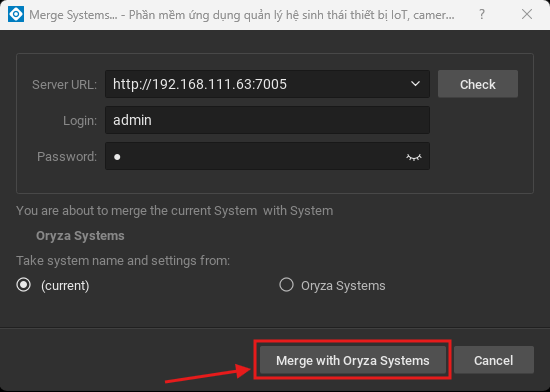Click the 'You are about to merge' message
The width and height of the screenshot is (550, 392).
(175, 211)
